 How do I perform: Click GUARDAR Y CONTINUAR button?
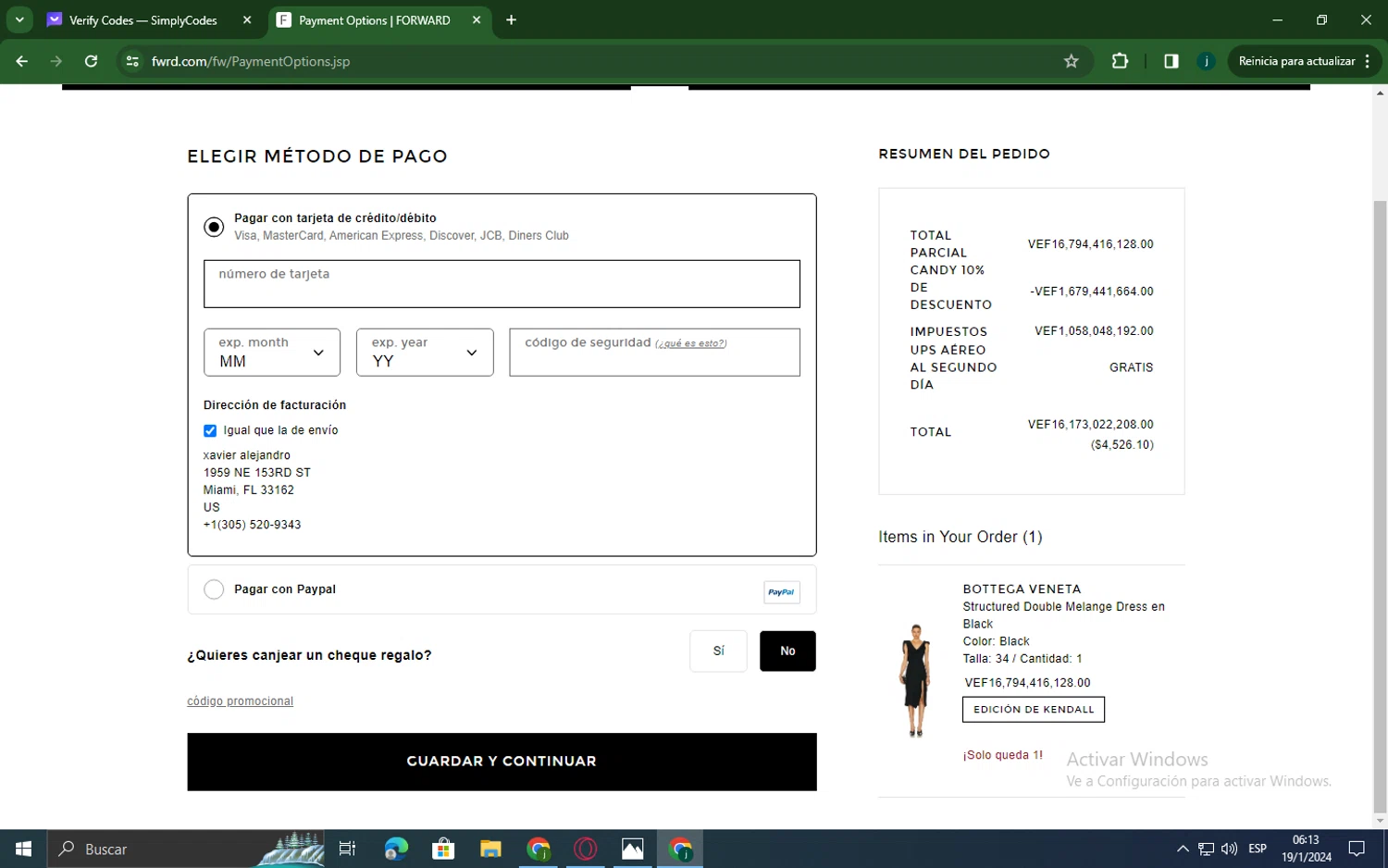(x=502, y=762)
